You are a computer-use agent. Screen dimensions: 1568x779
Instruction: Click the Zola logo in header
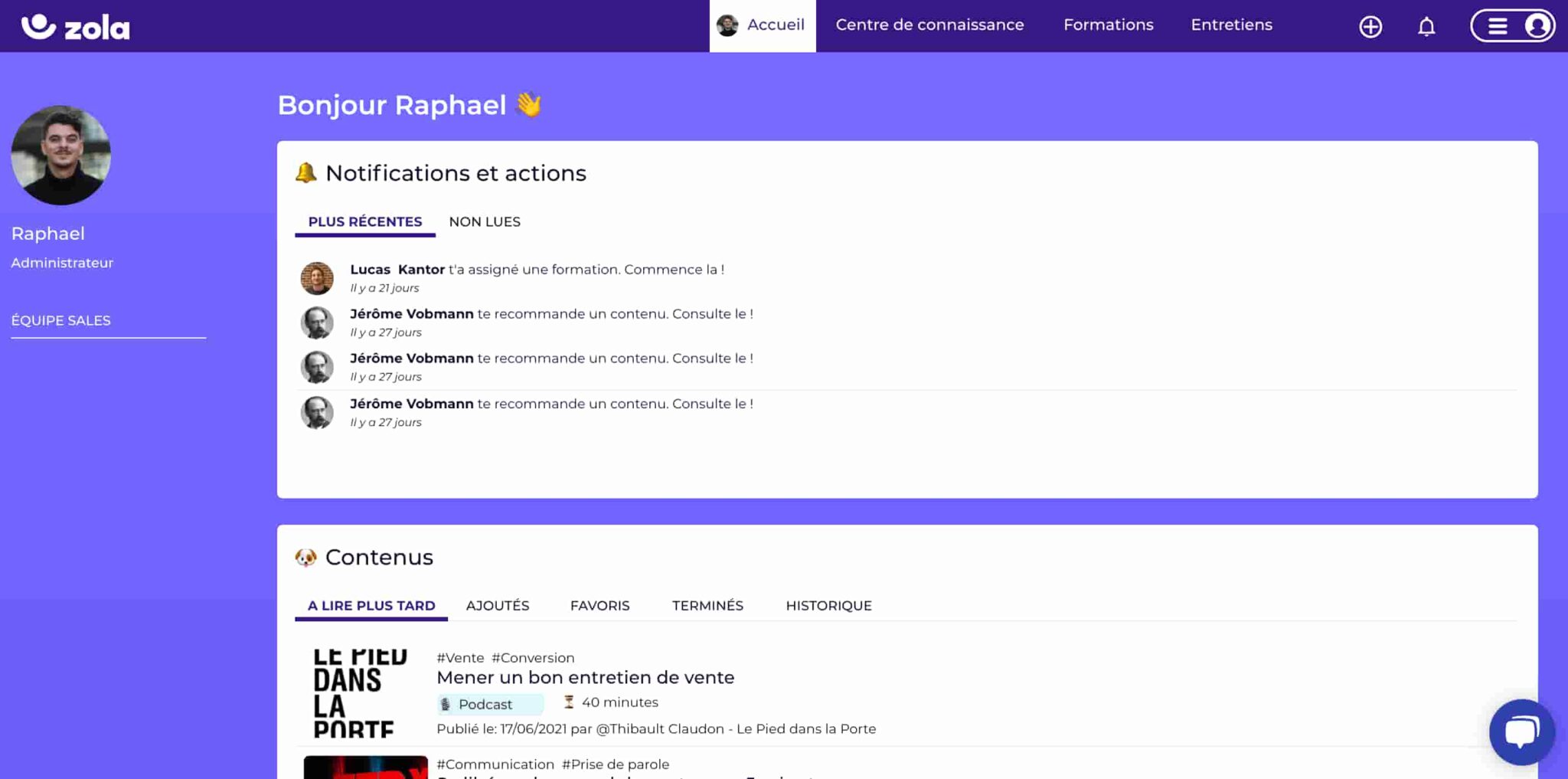(x=75, y=27)
